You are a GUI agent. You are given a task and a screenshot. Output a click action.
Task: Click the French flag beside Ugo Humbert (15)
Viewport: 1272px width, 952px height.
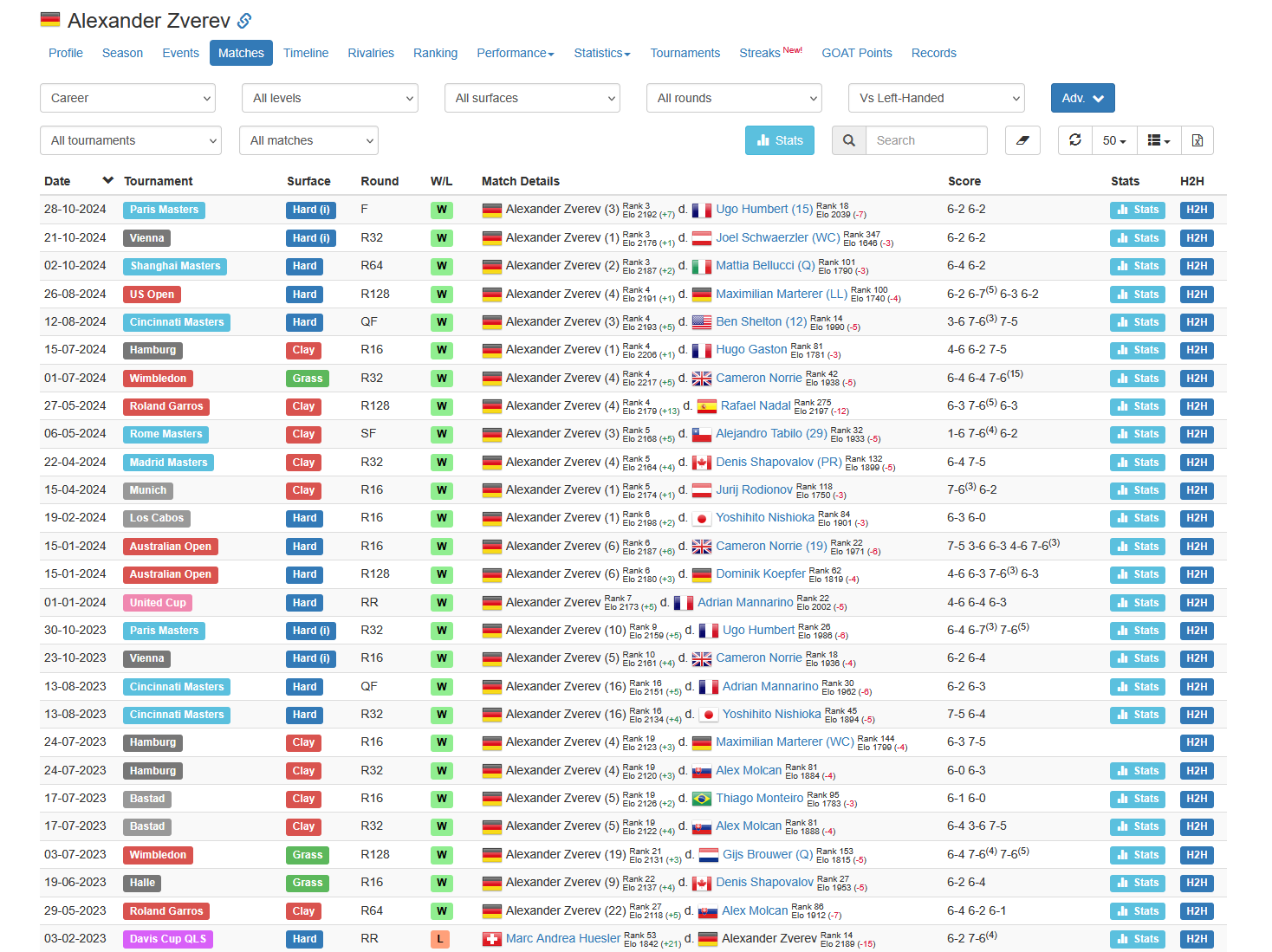click(702, 210)
